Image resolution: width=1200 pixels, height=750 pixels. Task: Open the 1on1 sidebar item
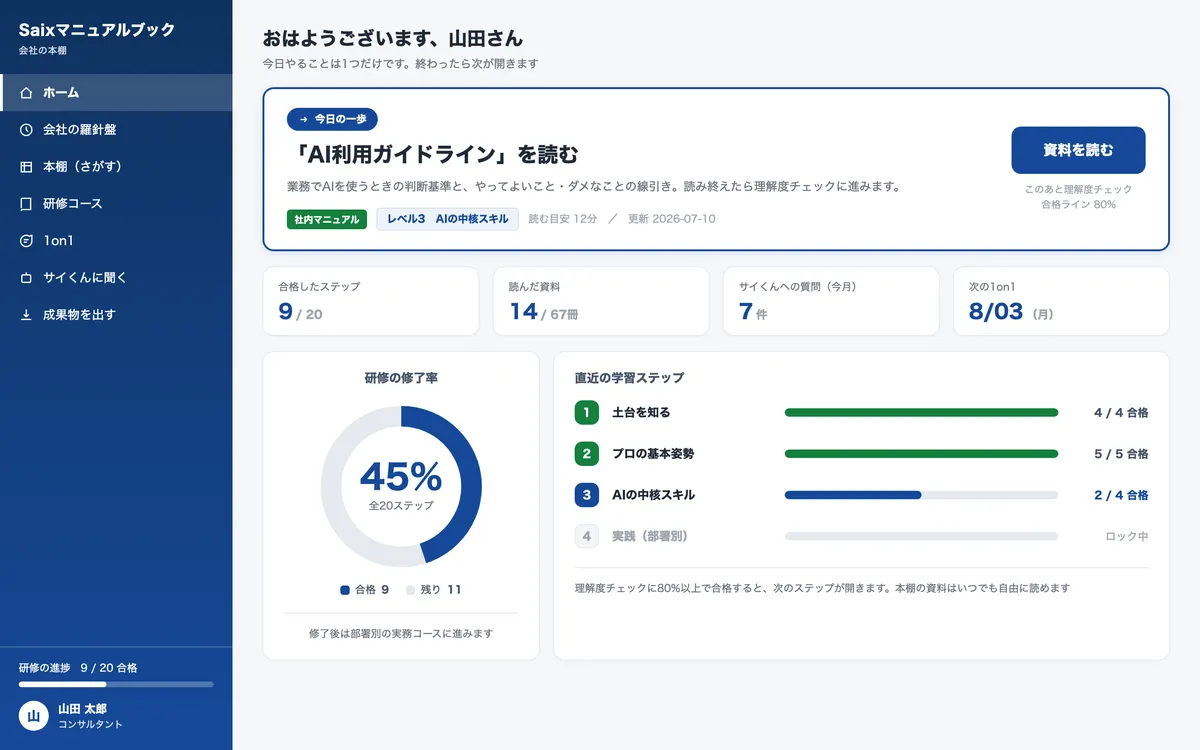116,241
